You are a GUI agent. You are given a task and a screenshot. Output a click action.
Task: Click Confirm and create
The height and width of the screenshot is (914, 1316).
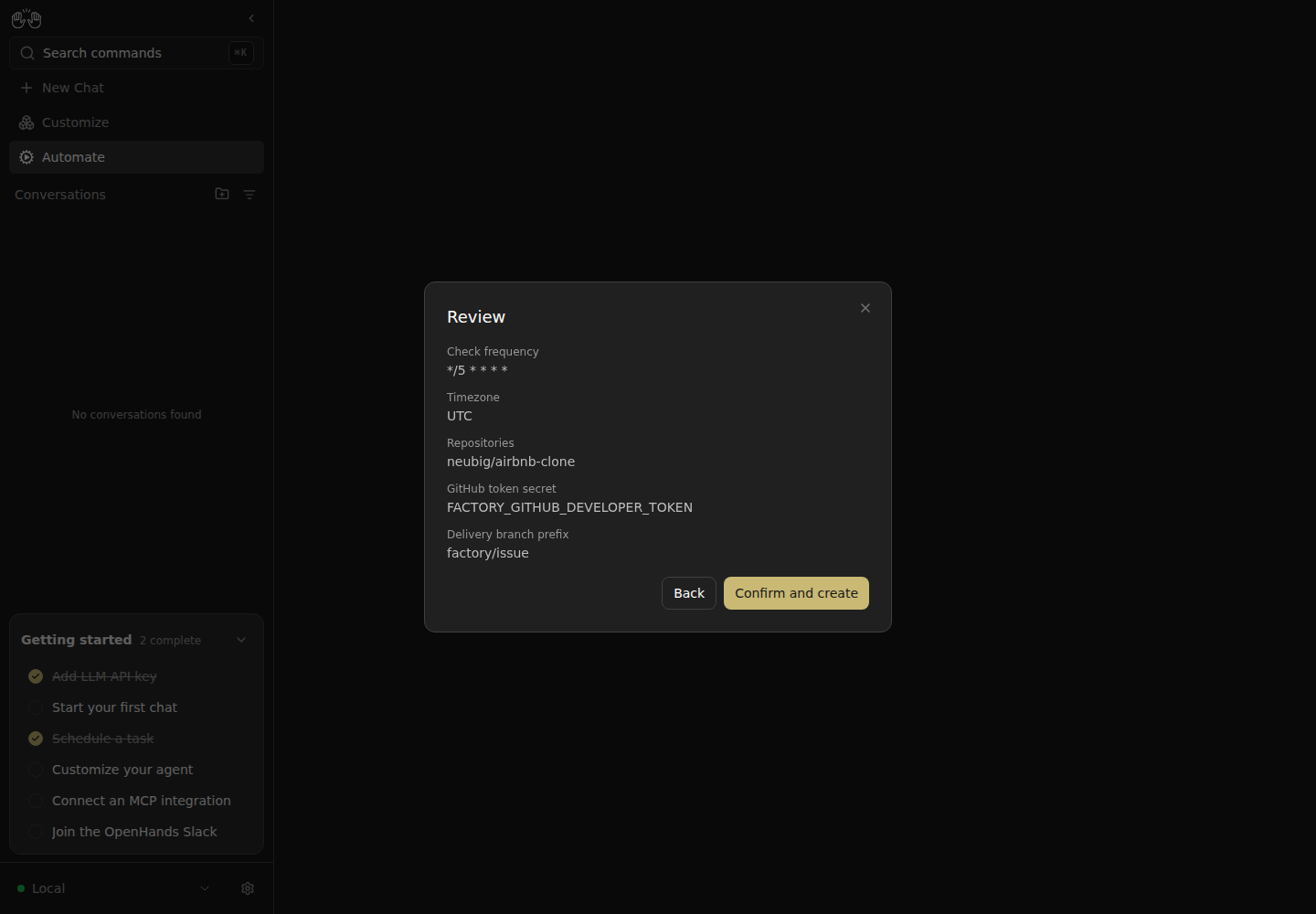pyautogui.click(x=796, y=593)
